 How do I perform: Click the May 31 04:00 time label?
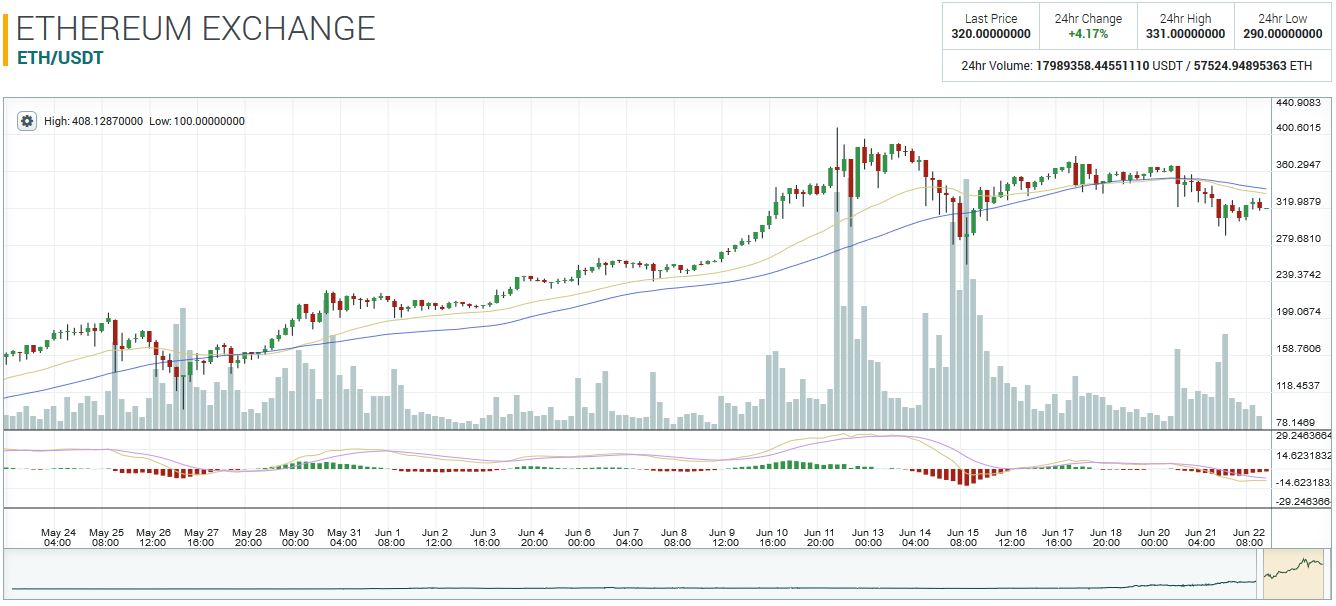point(344,537)
